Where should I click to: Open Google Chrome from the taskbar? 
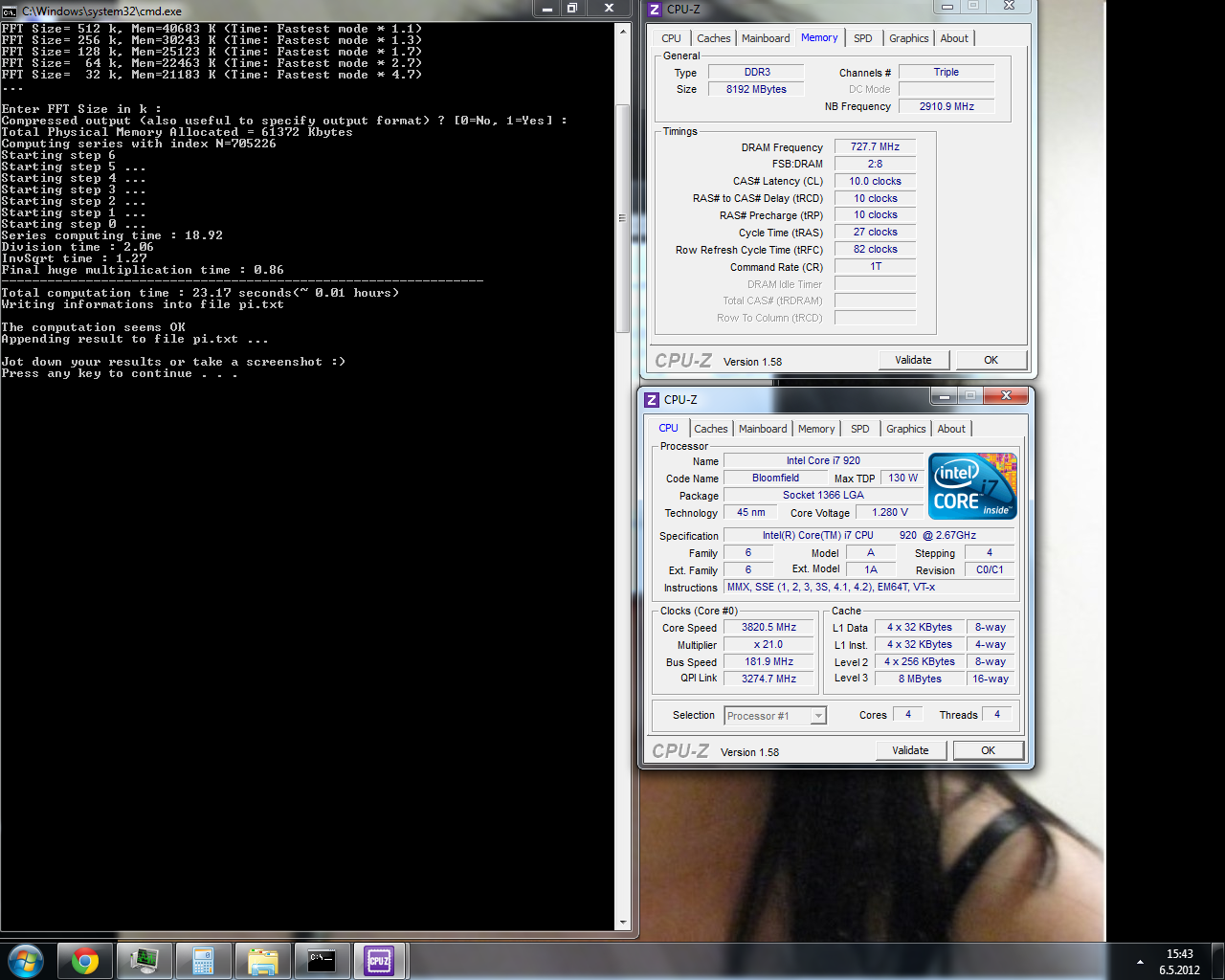(85, 960)
